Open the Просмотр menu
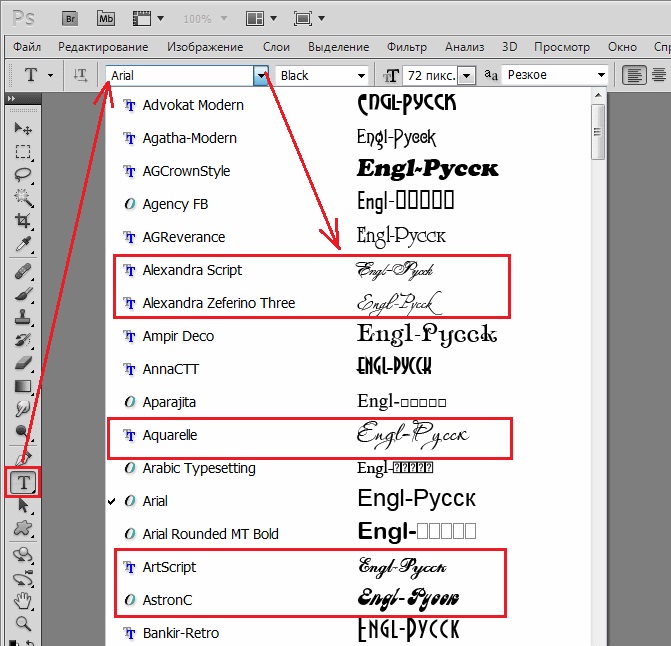 [562, 47]
